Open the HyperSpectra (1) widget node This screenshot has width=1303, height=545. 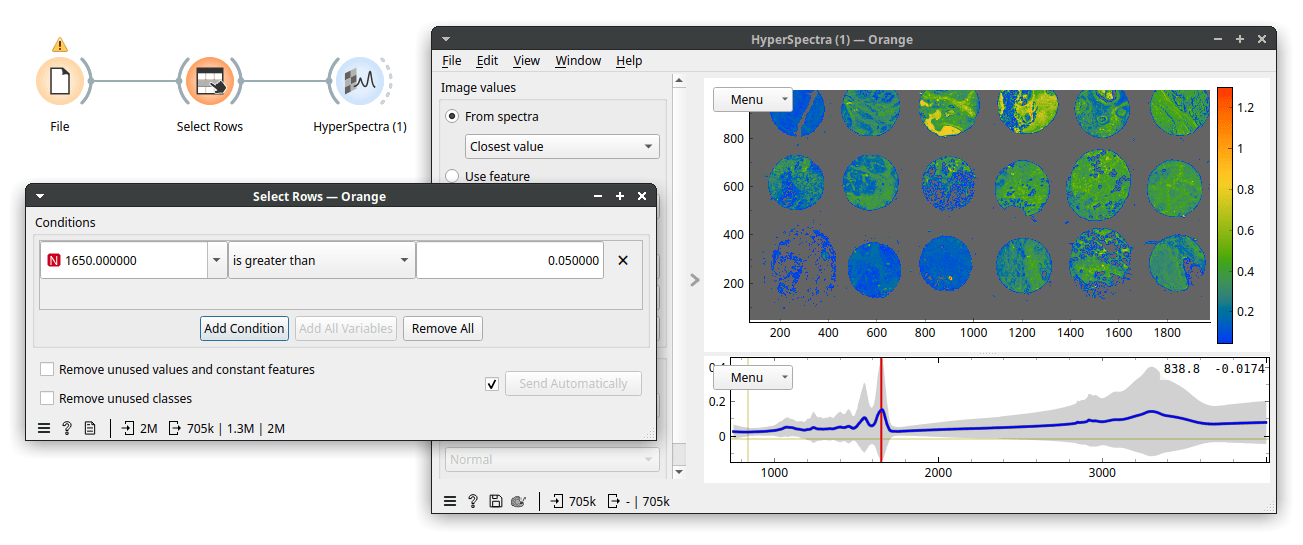[359, 81]
